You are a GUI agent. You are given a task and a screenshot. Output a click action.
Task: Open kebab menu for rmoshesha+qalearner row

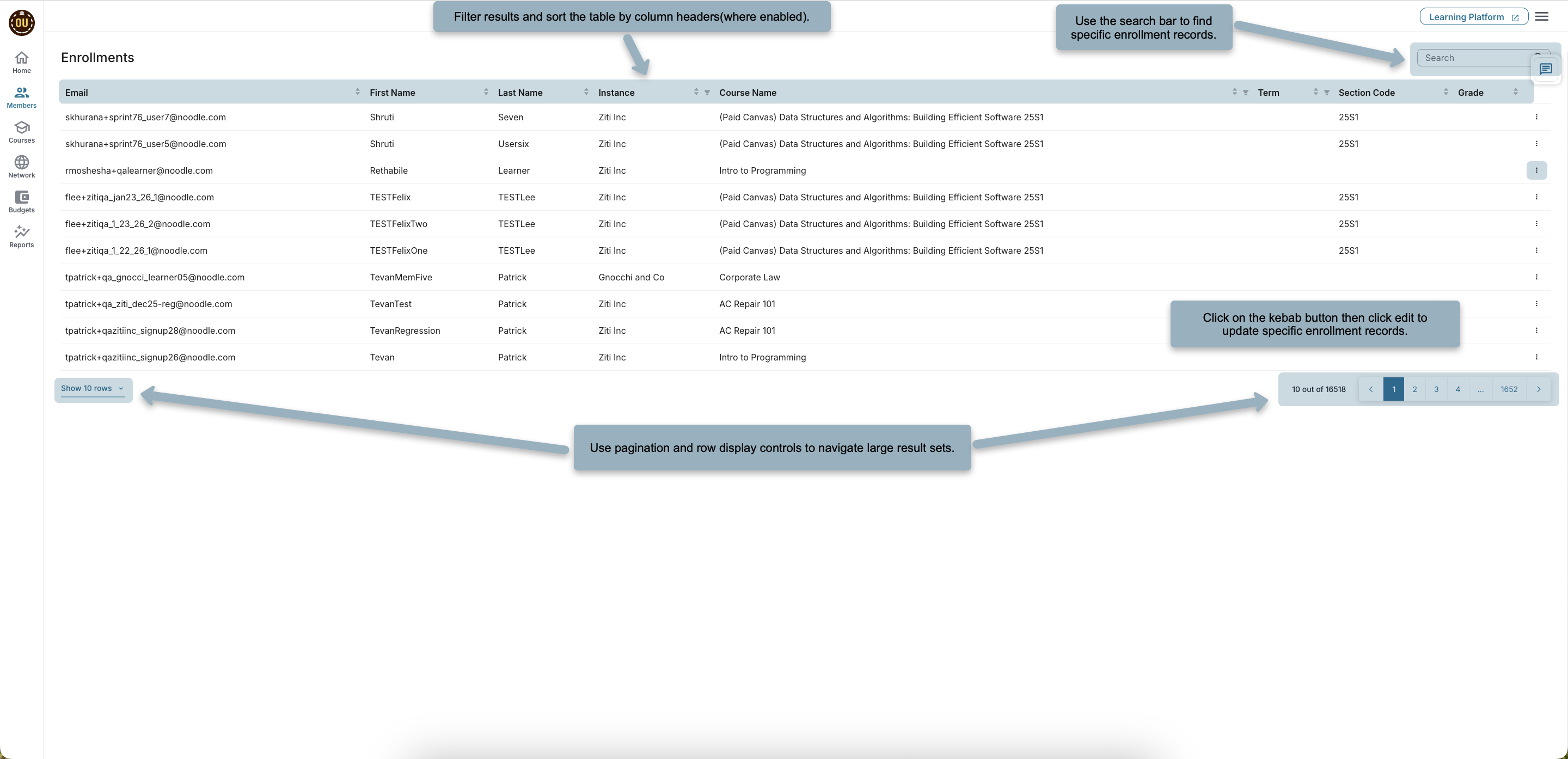[1536, 170]
